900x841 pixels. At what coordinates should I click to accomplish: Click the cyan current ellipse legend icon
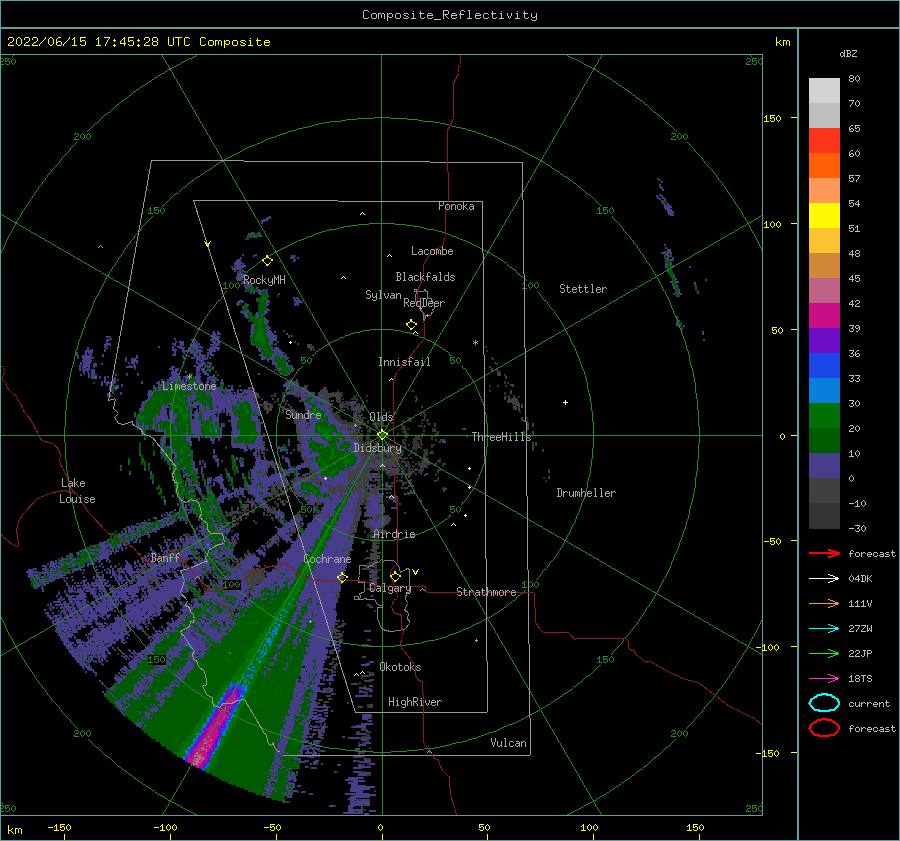tap(824, 703)
